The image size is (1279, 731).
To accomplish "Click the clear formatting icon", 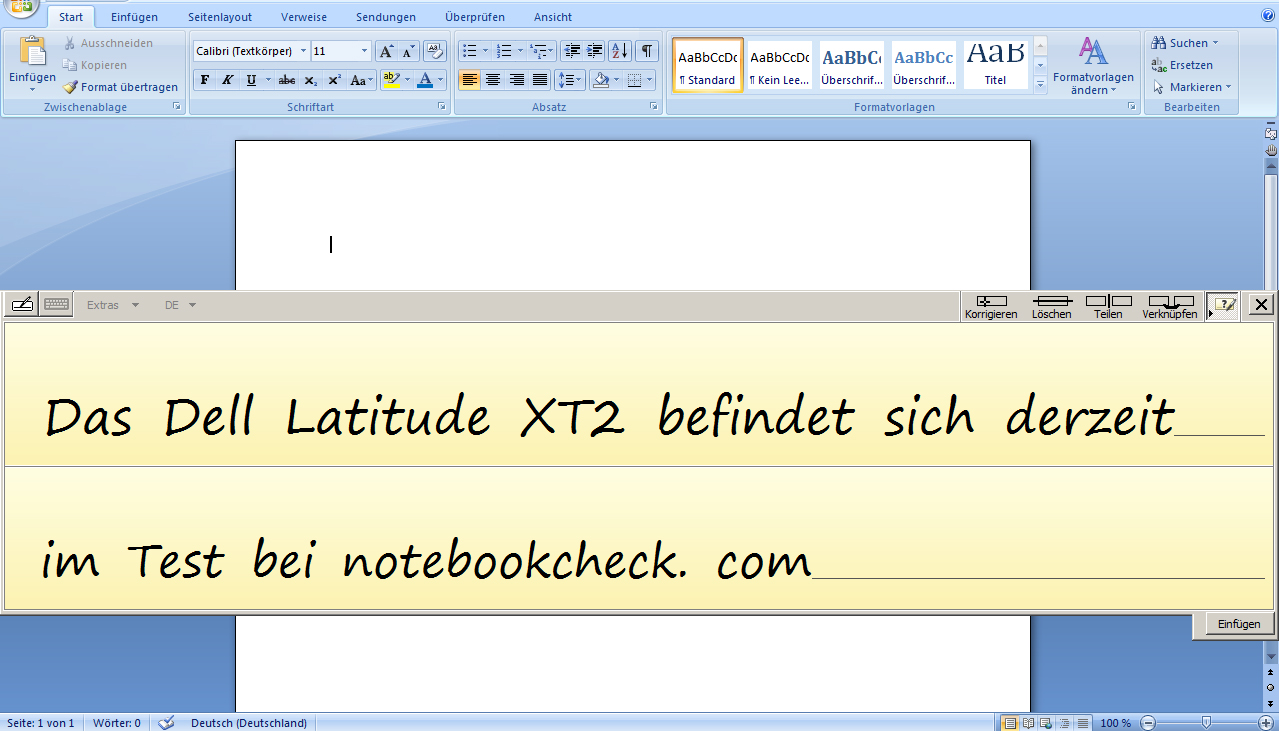I will click(434, 51).
